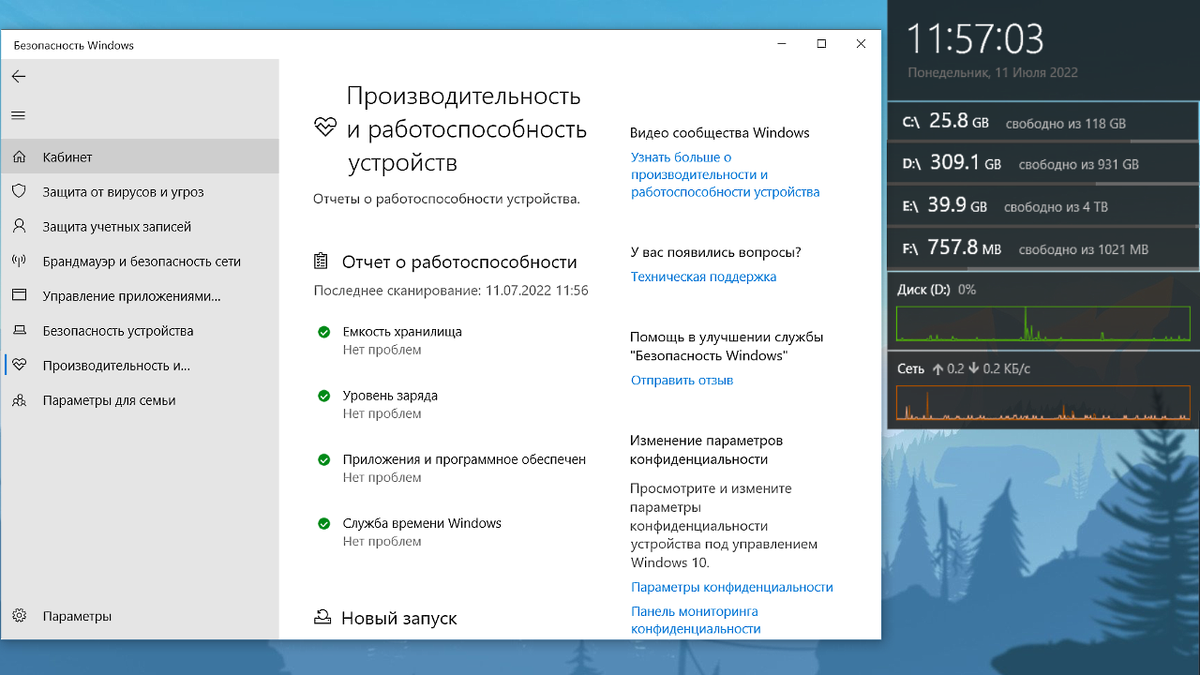Screen dimensions: 1200x675
Task: Open the hamburger navigation menu icon
Action: click(18, 116)
